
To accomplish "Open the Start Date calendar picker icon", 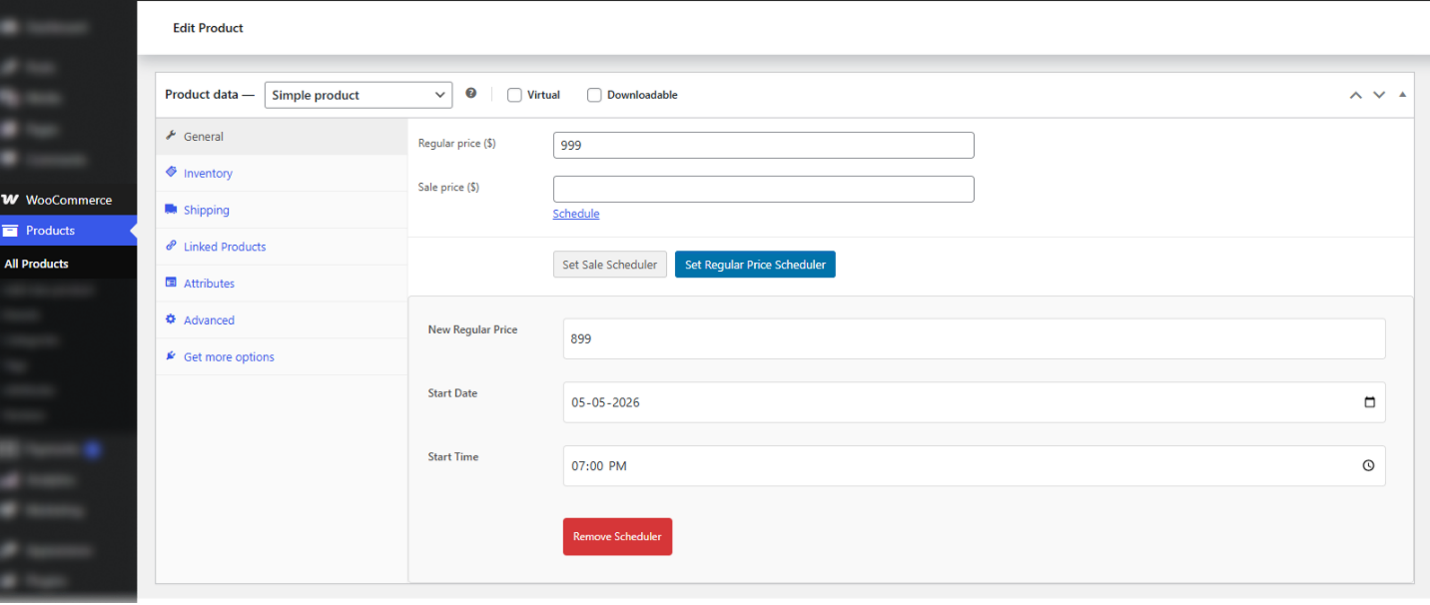I will coord(1369,402).
